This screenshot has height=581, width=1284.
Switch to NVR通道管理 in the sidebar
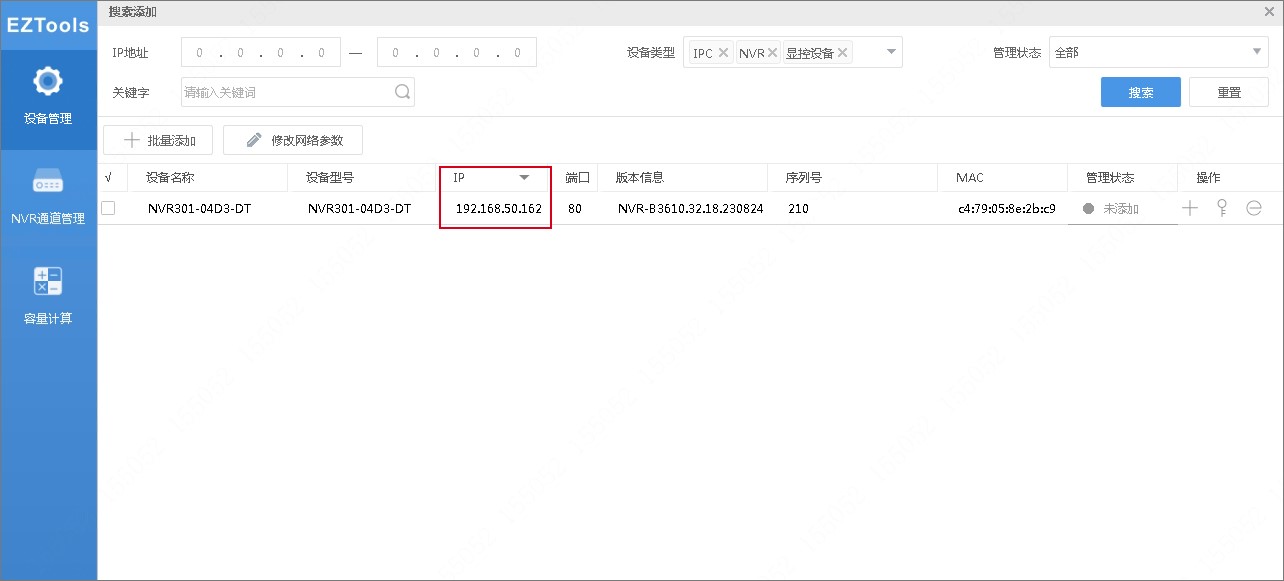(48, 197)
